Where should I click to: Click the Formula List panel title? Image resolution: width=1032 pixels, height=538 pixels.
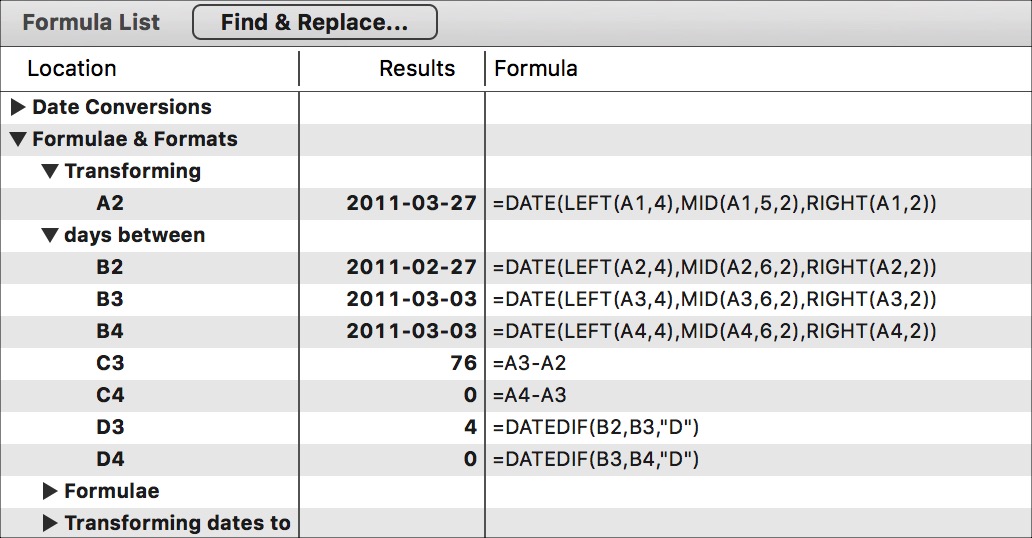91,22
